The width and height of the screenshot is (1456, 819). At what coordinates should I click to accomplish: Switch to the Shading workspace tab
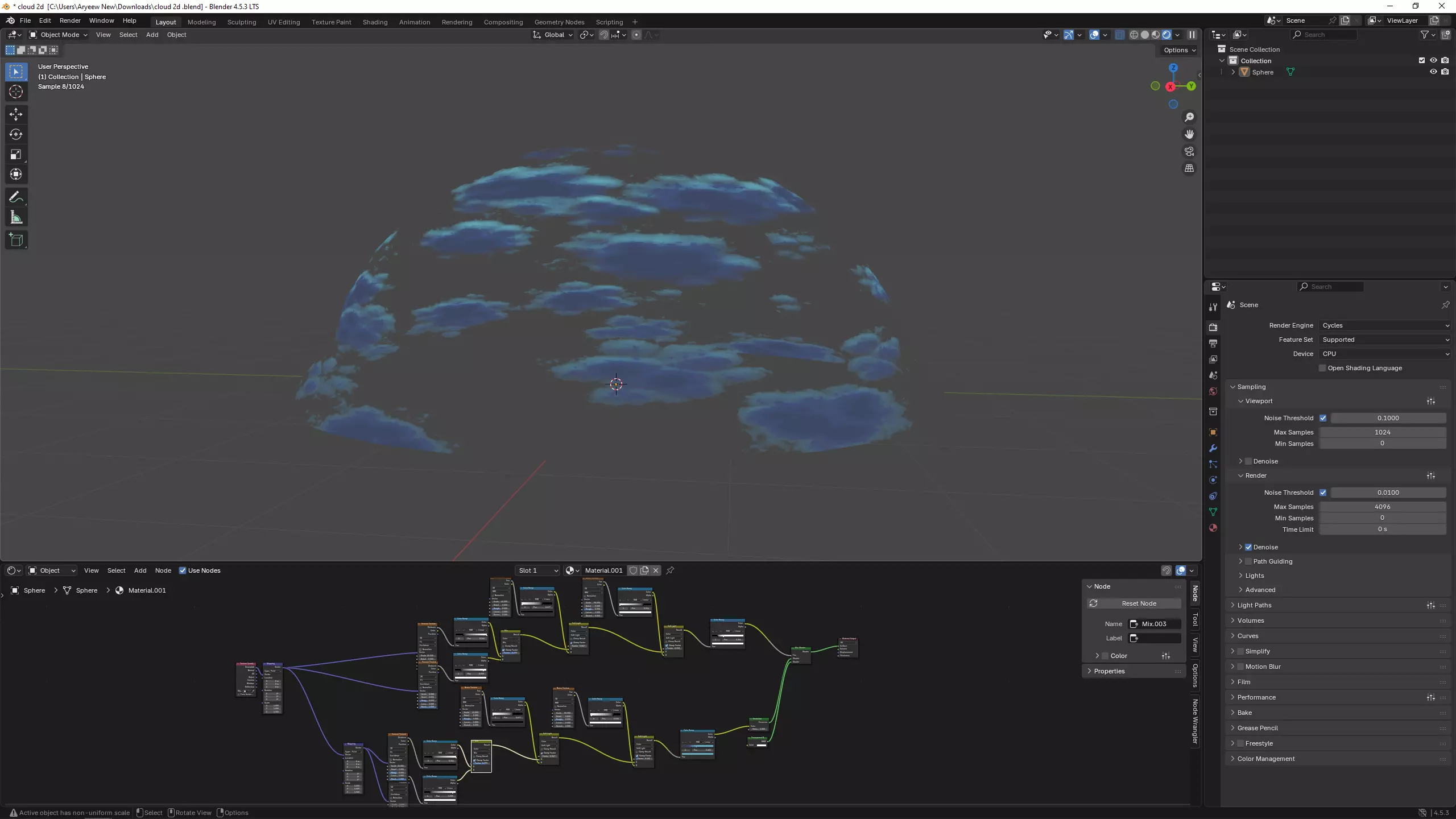click(x=375, y=22)
